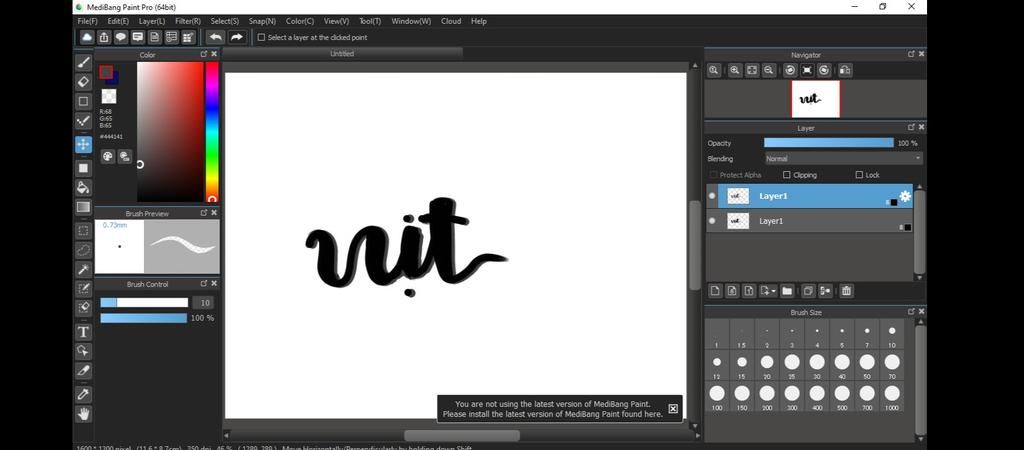
Task: Hide the selected top Layer1 visibility dot
Action: (x=712, y=196)
